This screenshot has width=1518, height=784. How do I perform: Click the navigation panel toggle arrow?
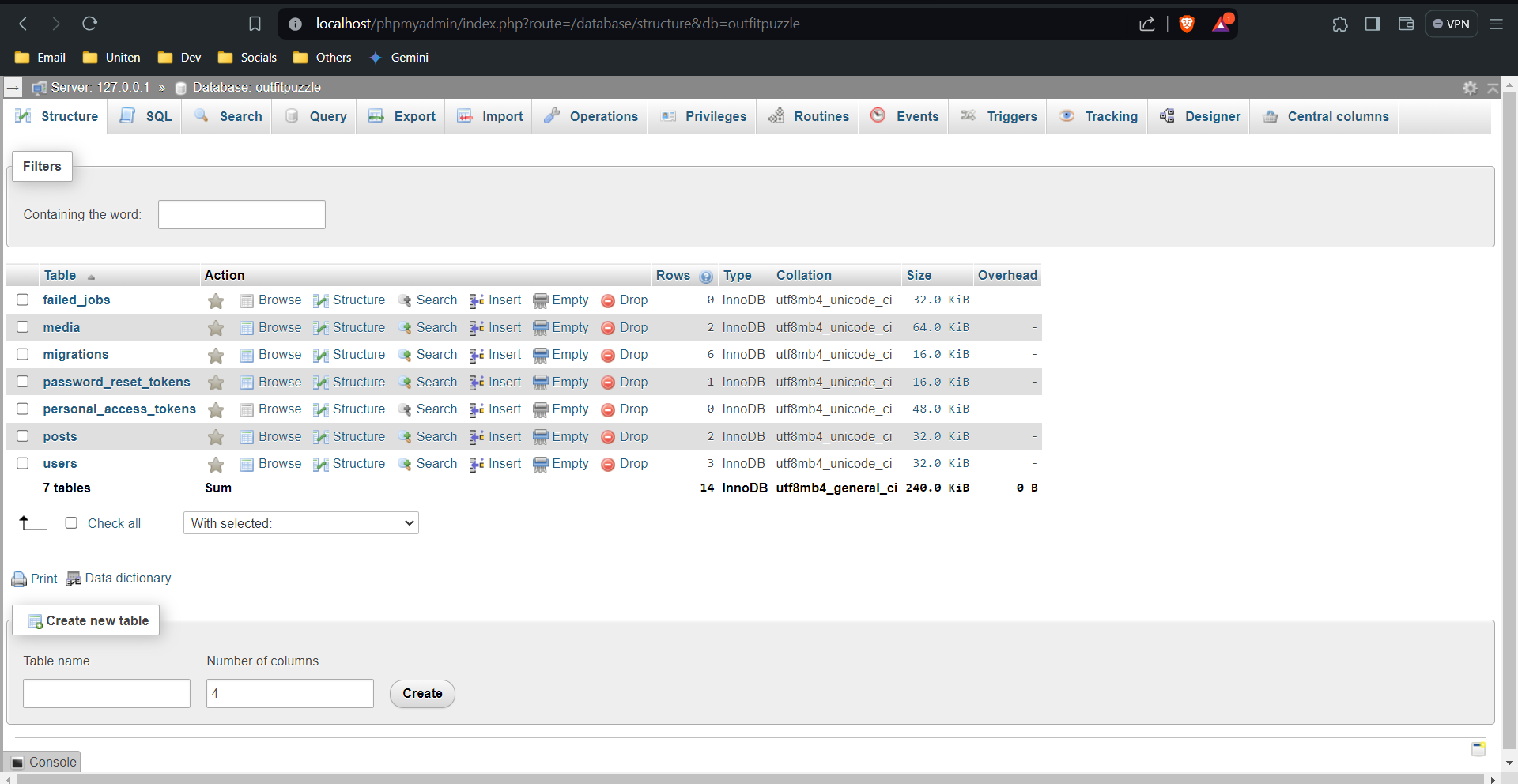[13, 88]
